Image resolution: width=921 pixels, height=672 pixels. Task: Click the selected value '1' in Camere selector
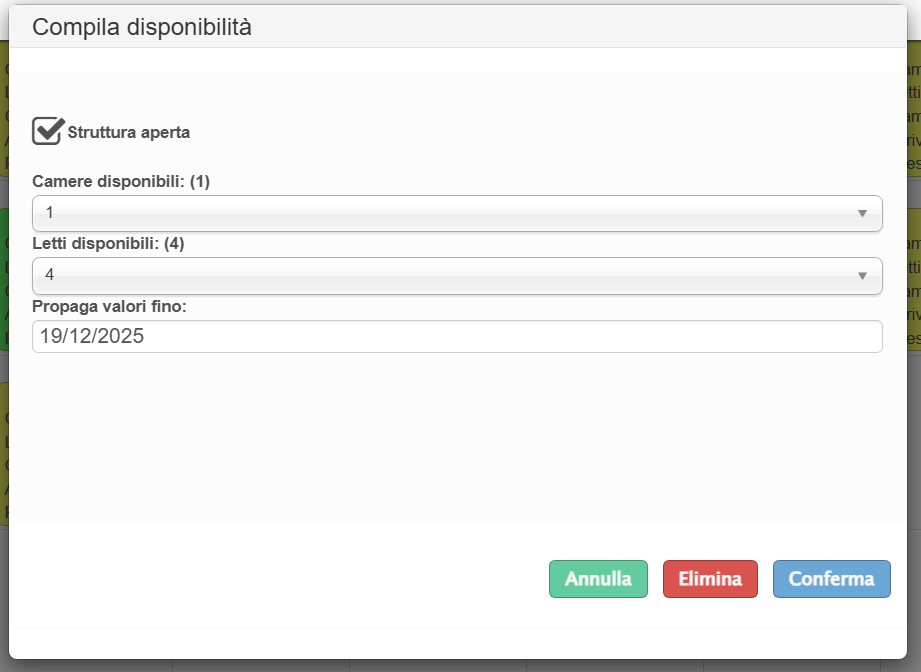coord(50,214)
